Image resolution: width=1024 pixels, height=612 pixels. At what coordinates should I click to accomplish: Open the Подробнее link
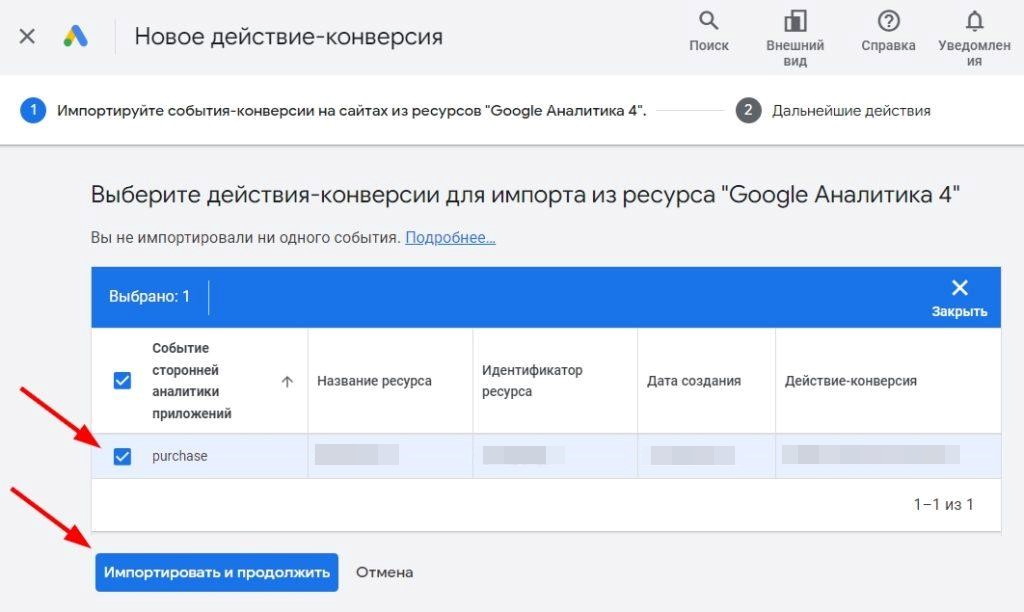click(454, 237)
